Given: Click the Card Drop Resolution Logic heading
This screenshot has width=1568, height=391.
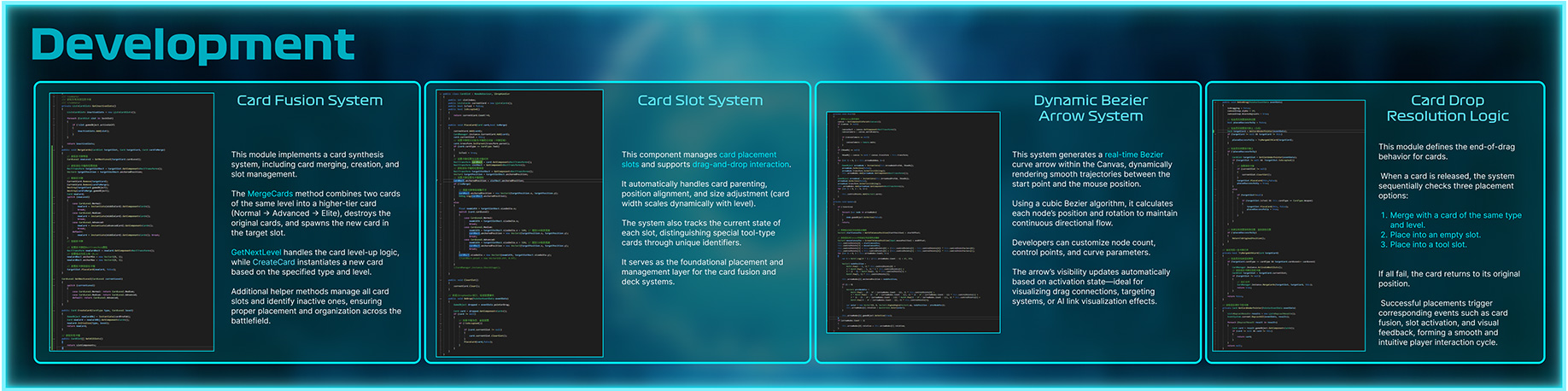Looking at the screenshot, I should [1447, 108].
